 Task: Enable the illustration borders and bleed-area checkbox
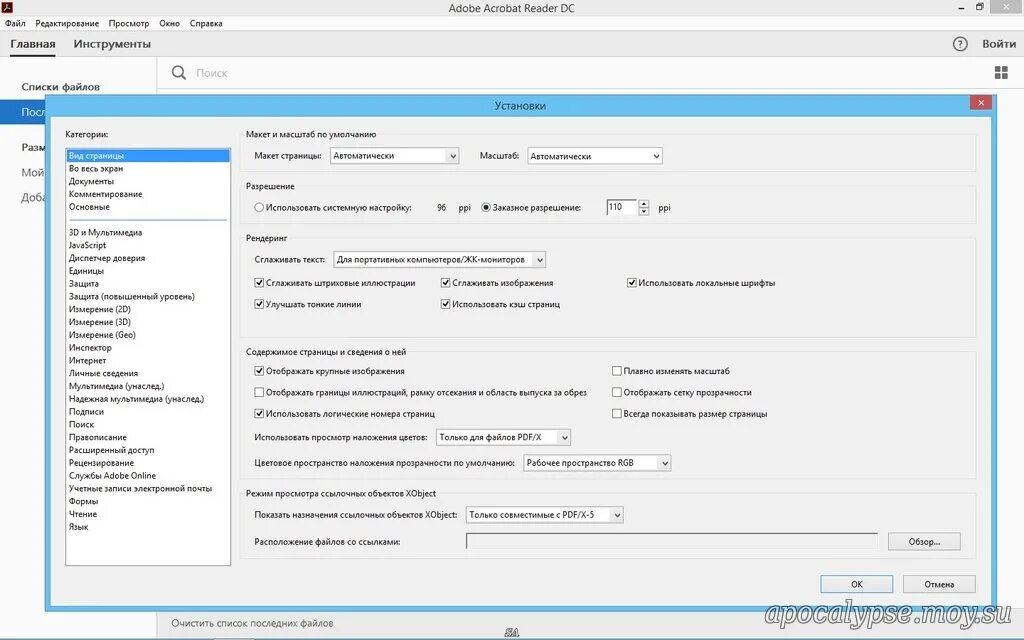[259, 392]
